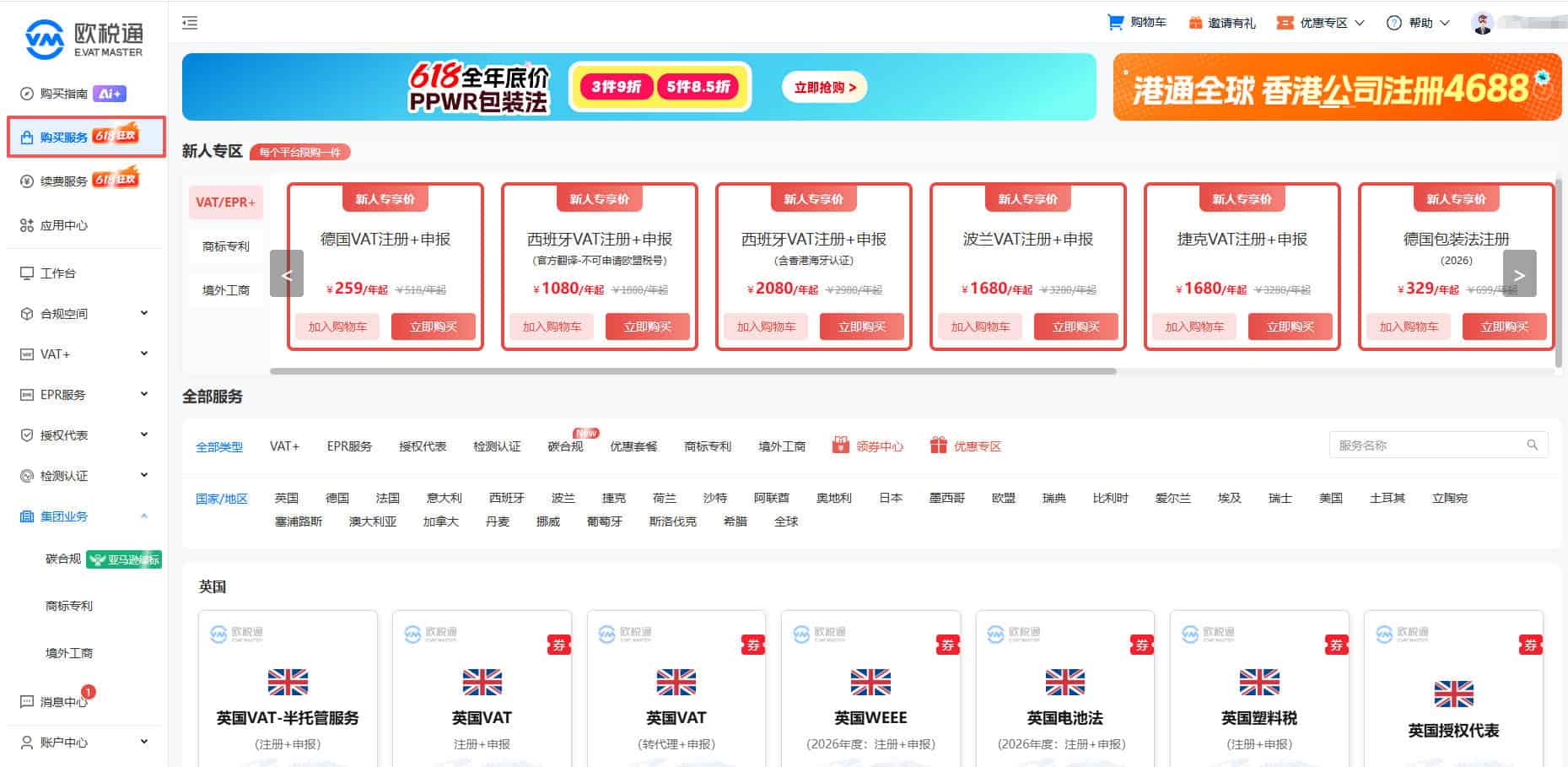Select the 商标专利 newcomer tab
The height and width of the screenshot is (767, 1568).
226,246
